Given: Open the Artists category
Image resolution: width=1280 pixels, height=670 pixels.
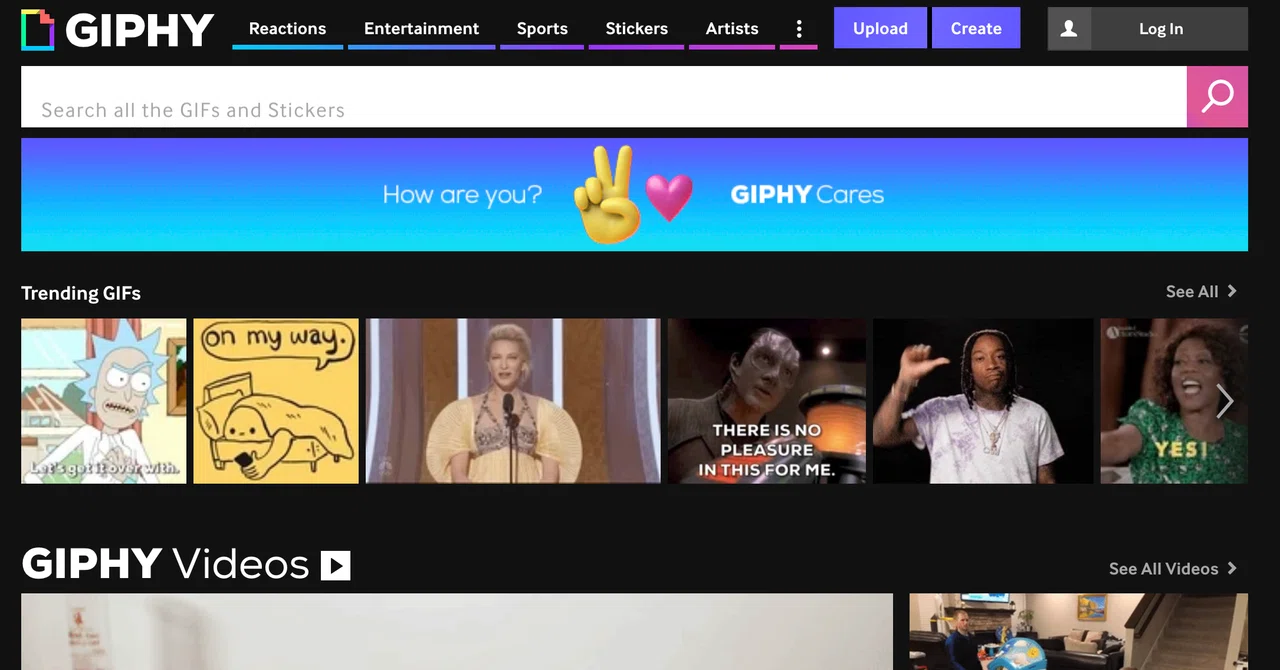Looking at the screenshot, I should click(x=732, y=29).
